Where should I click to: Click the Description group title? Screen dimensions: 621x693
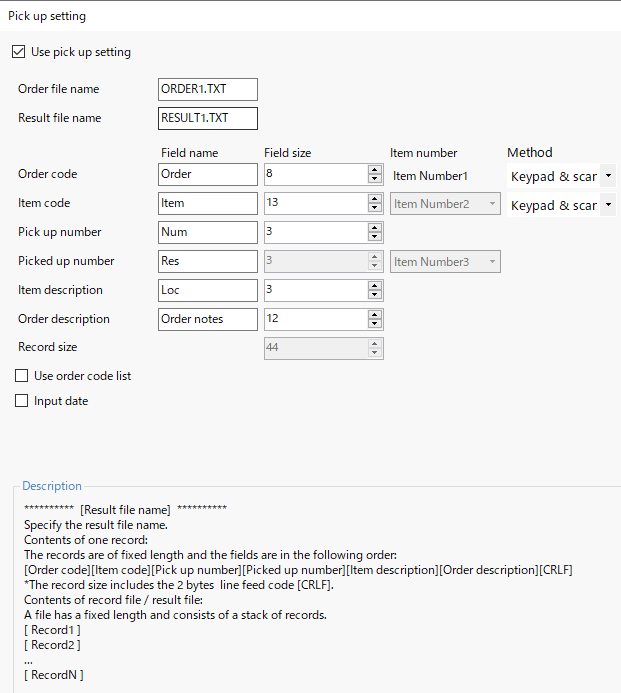[52, 486]
